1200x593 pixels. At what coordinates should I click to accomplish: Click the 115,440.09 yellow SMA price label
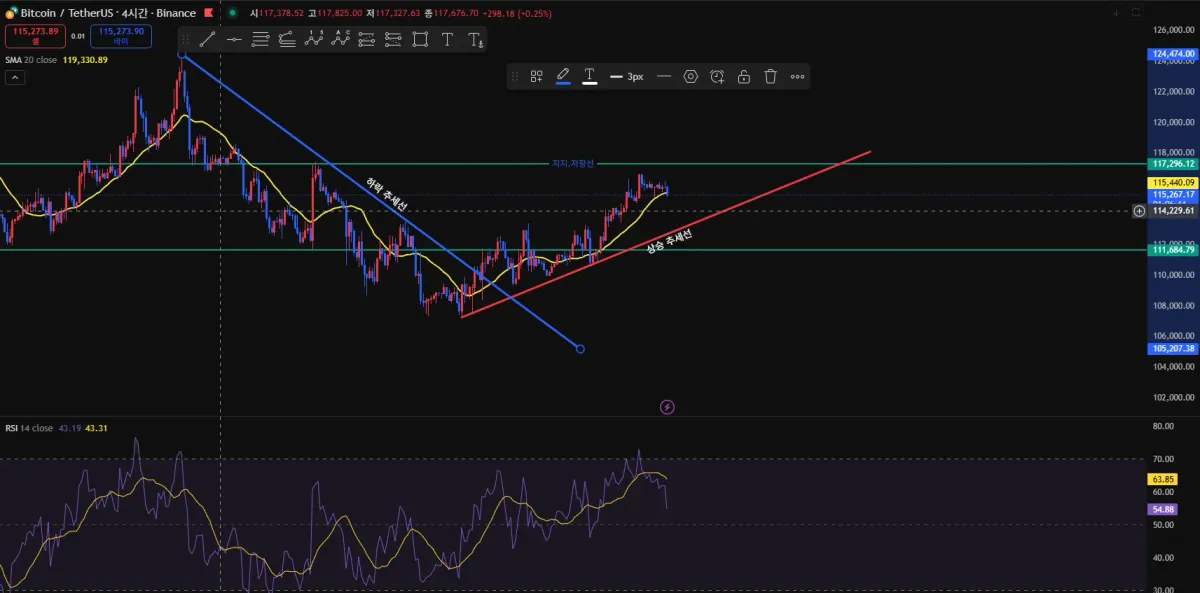click(x=1174, y=183)
